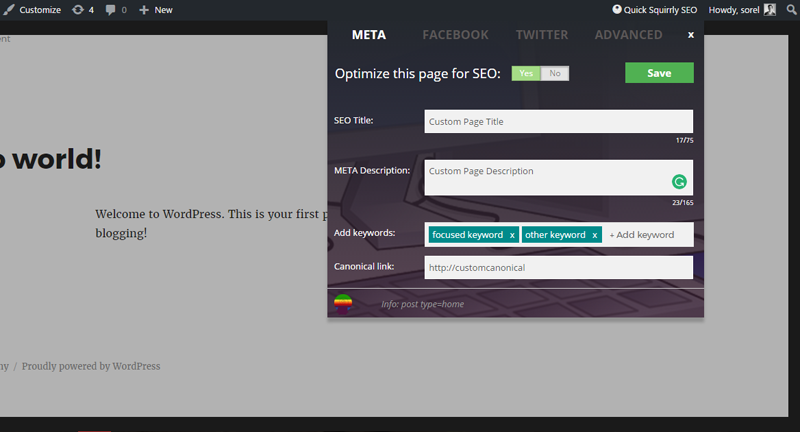Viewport: 800px width, 432px height.
Task: Switch to the FACEBOOK tab
Action: (x=455, y=35)
